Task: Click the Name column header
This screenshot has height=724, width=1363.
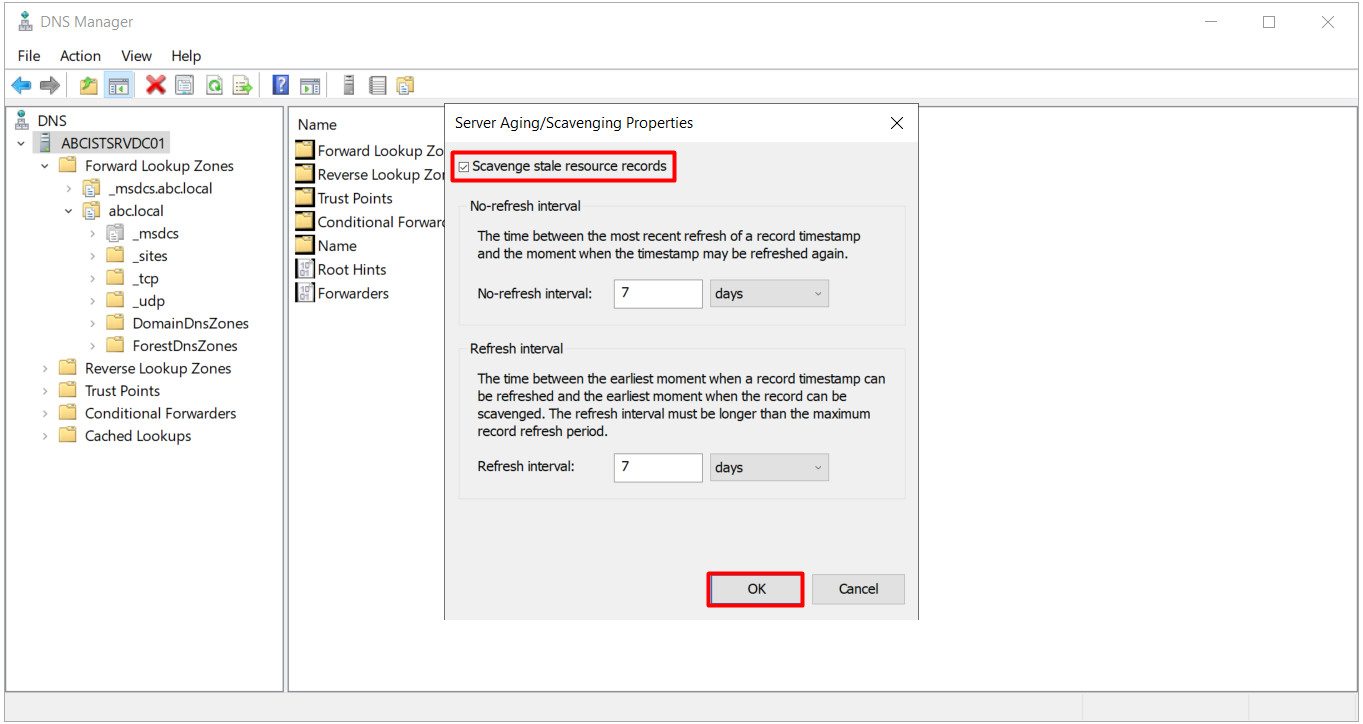Action: click(317, 125)
